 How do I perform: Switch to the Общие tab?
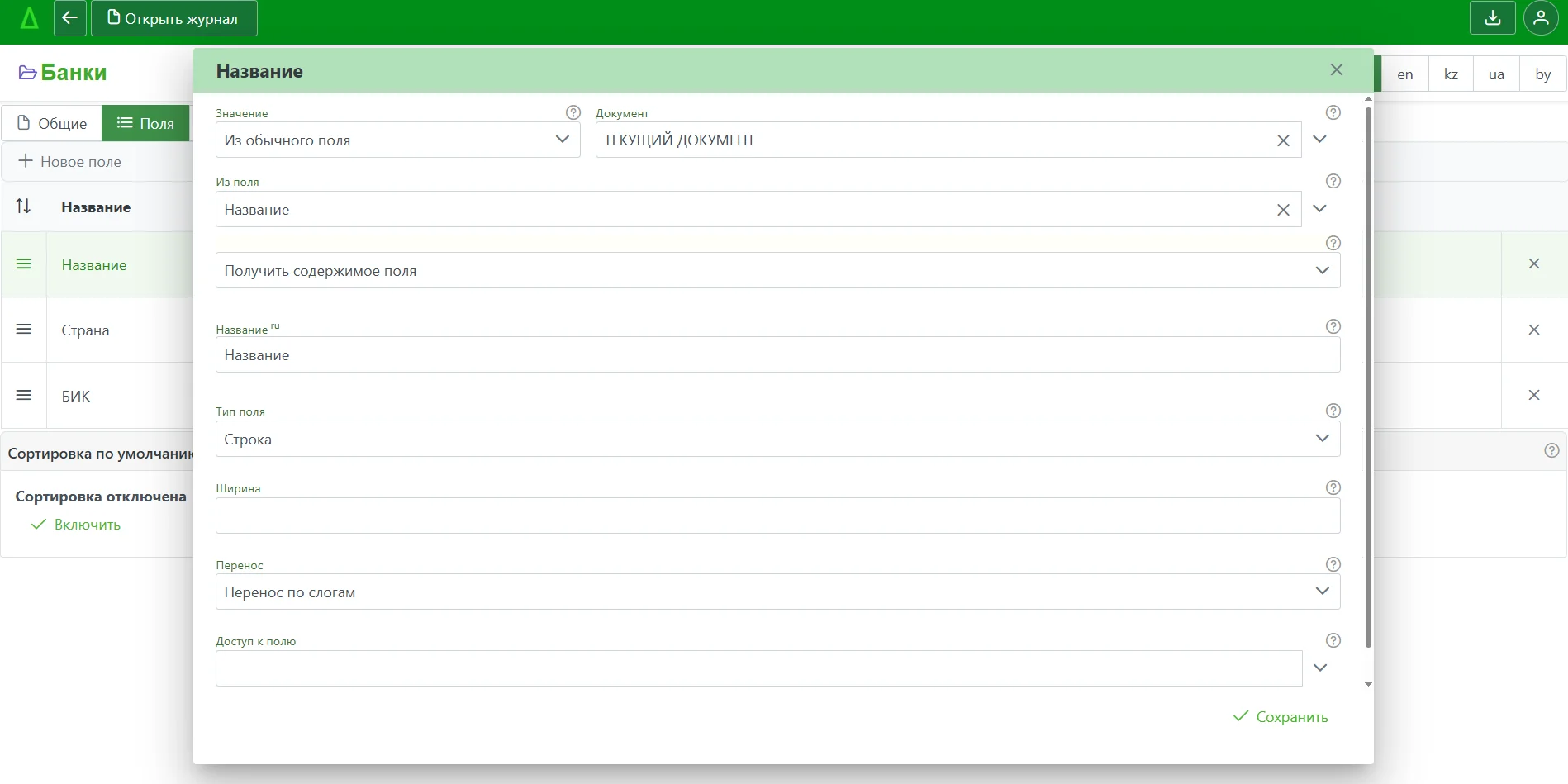(52, 123)
